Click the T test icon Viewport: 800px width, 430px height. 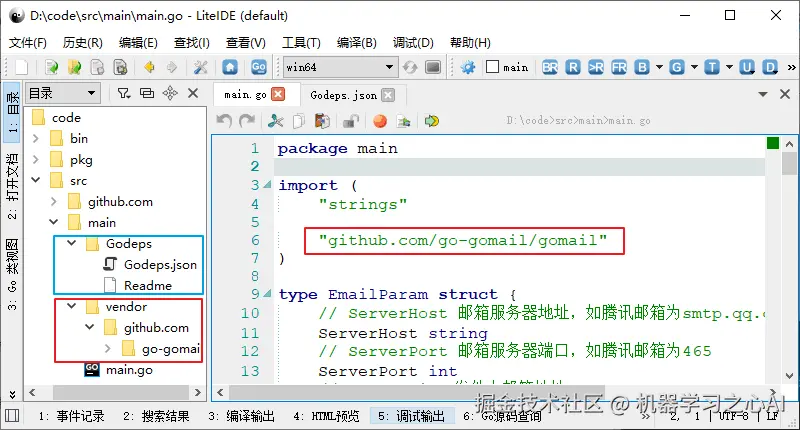tap(712, 67)
